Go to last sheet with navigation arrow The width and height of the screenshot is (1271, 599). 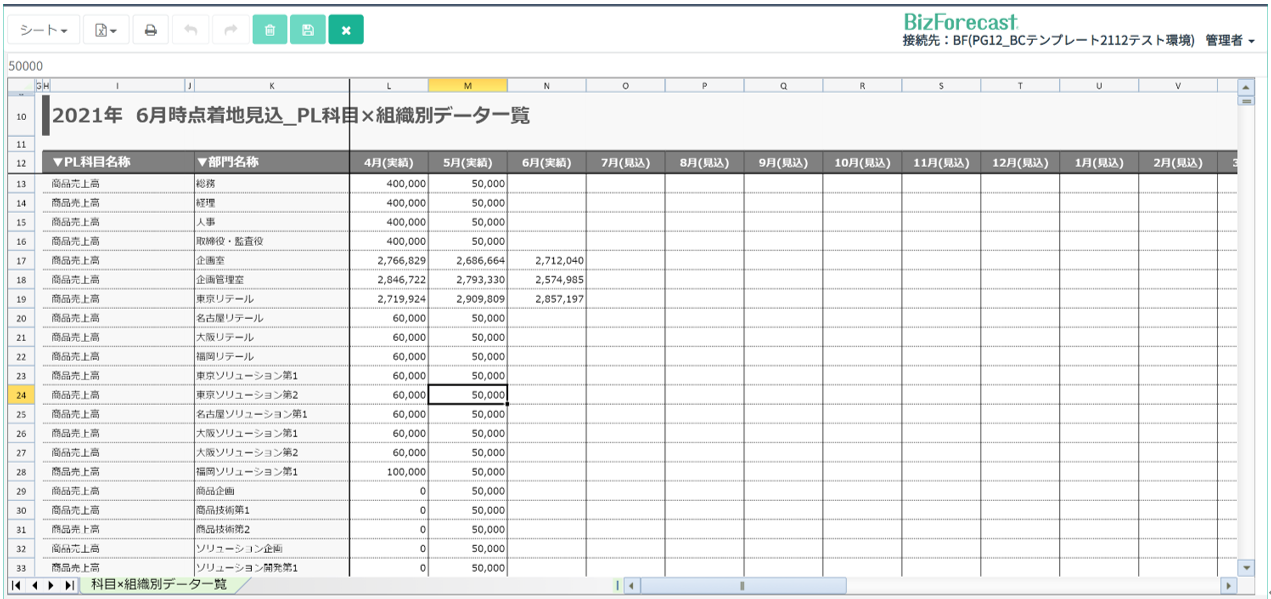pos(69,585)
